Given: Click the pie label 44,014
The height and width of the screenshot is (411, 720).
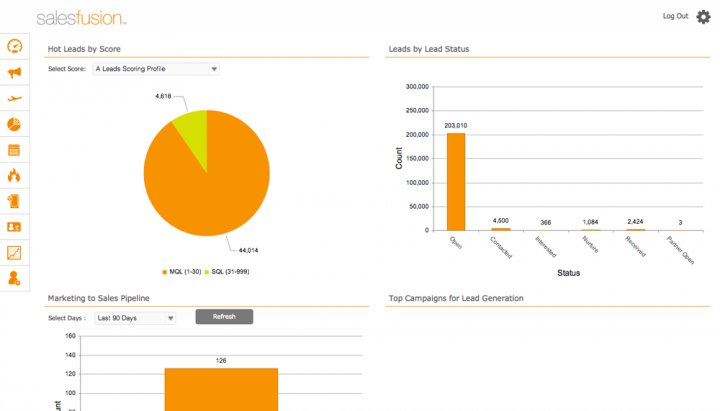Looking at the screenshot, I should [248, 250].
